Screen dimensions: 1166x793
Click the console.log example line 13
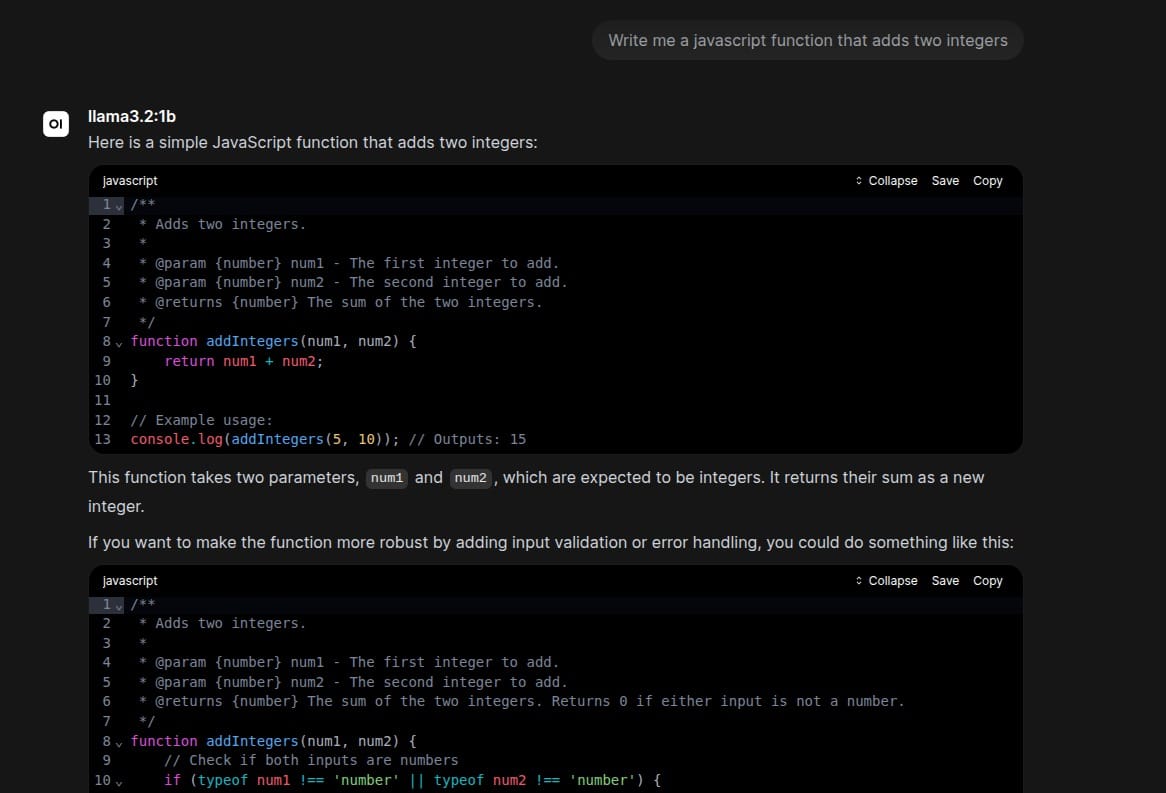click(328, 439)
